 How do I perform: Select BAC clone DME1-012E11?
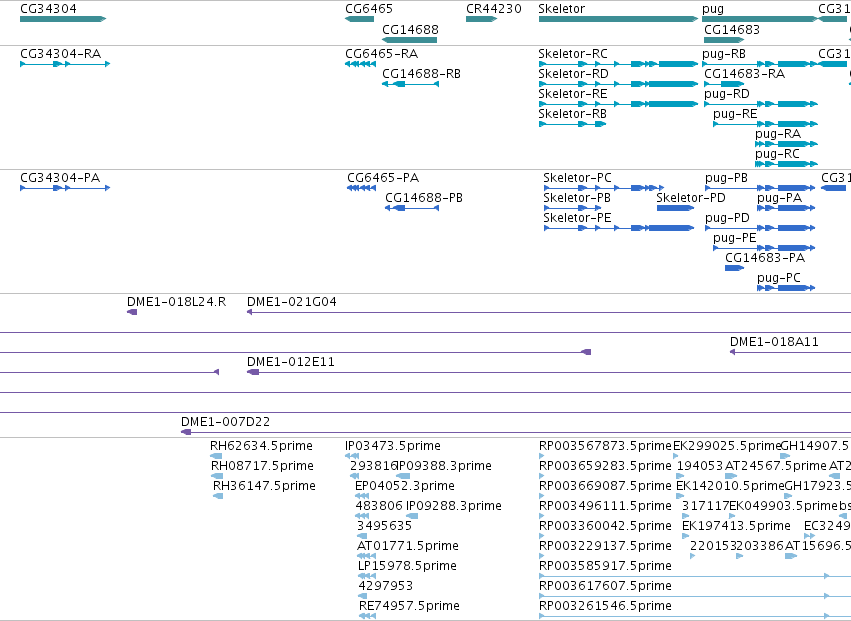(x=291, y=363)
